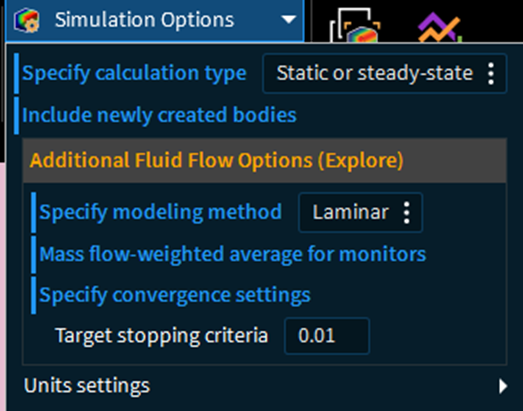Click the Include newly created bodies label
This screenshot has height=411, width=523.
point(159,115)
